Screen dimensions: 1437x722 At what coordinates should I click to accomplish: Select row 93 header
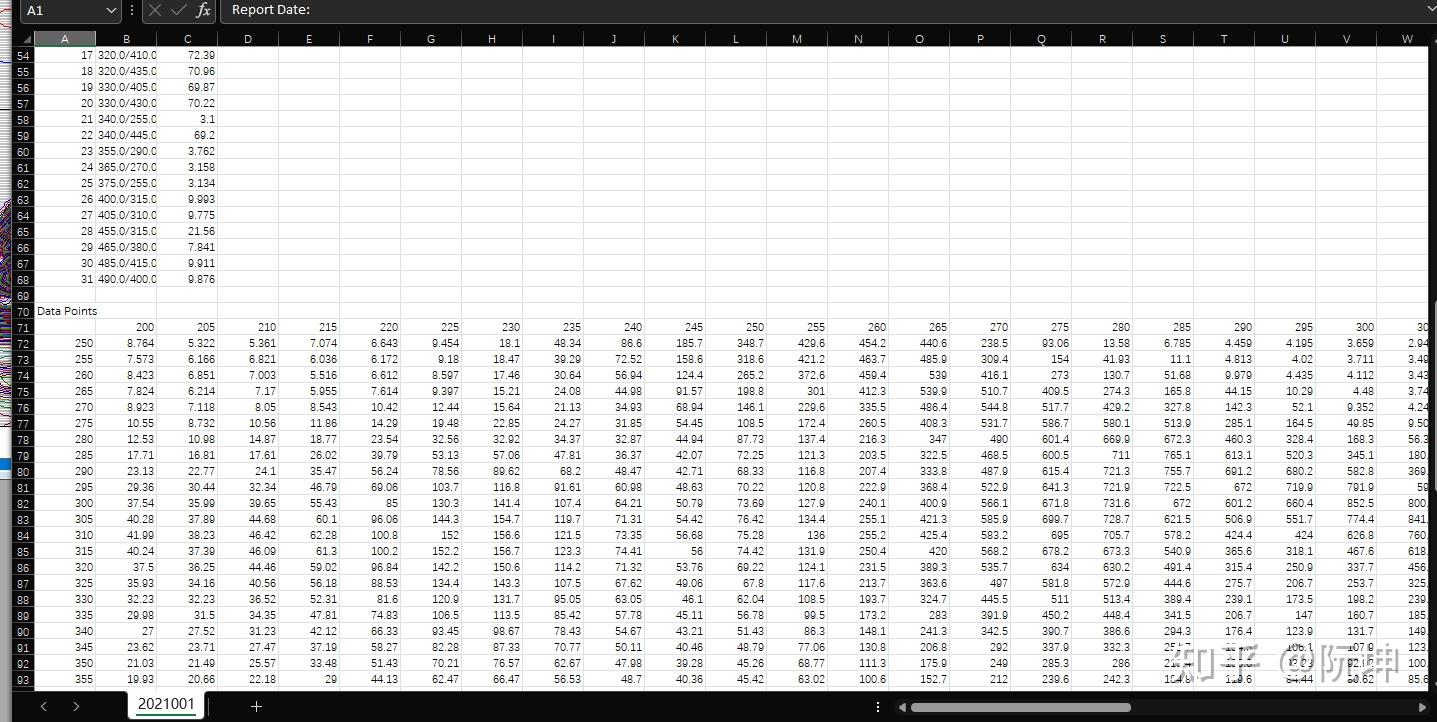[23, 679]
